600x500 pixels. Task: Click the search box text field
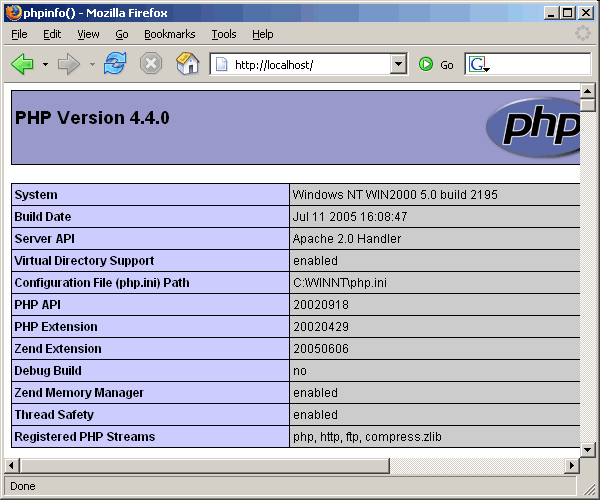point(540,64)
